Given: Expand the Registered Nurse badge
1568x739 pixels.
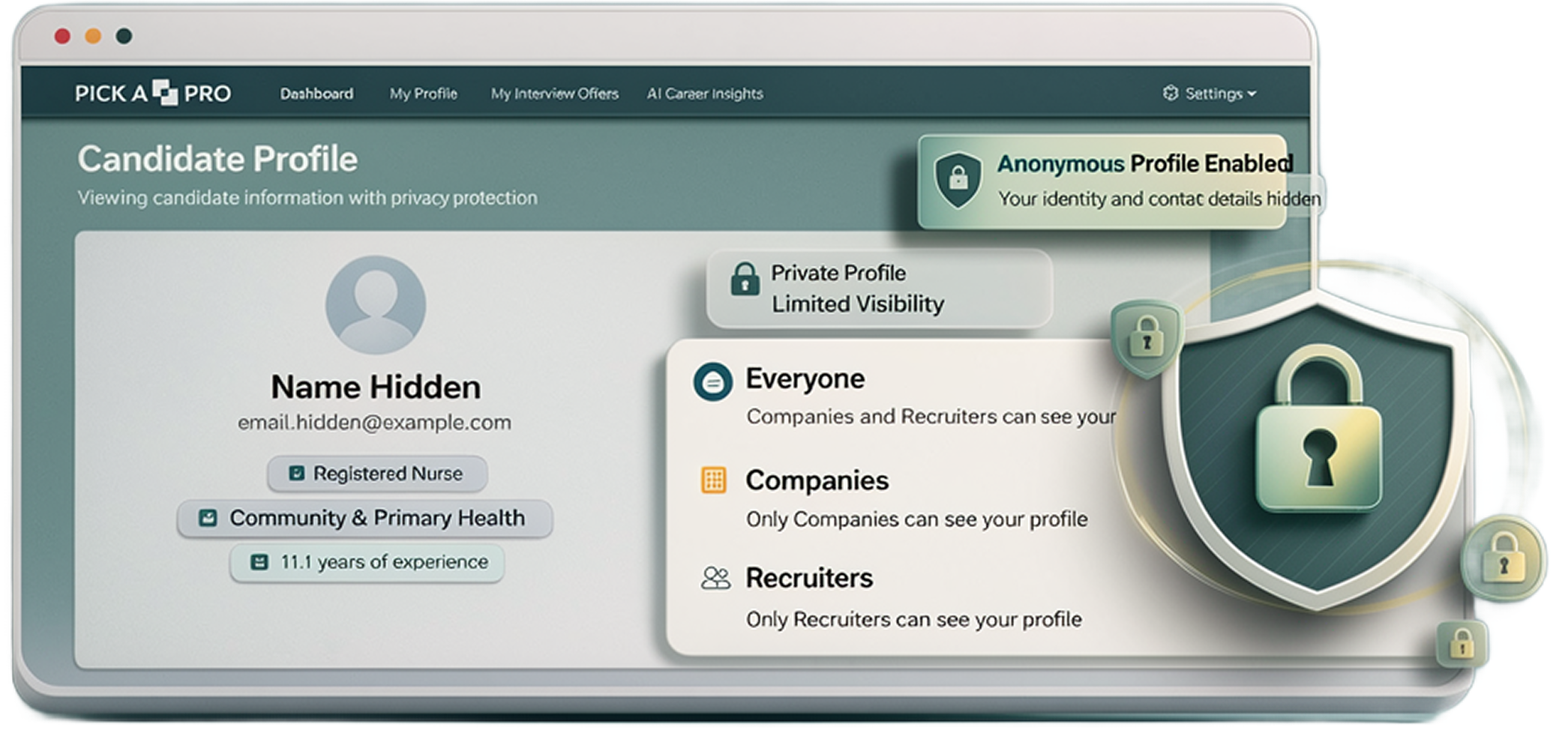Looking at the screenshot, I should coord(377,473).
